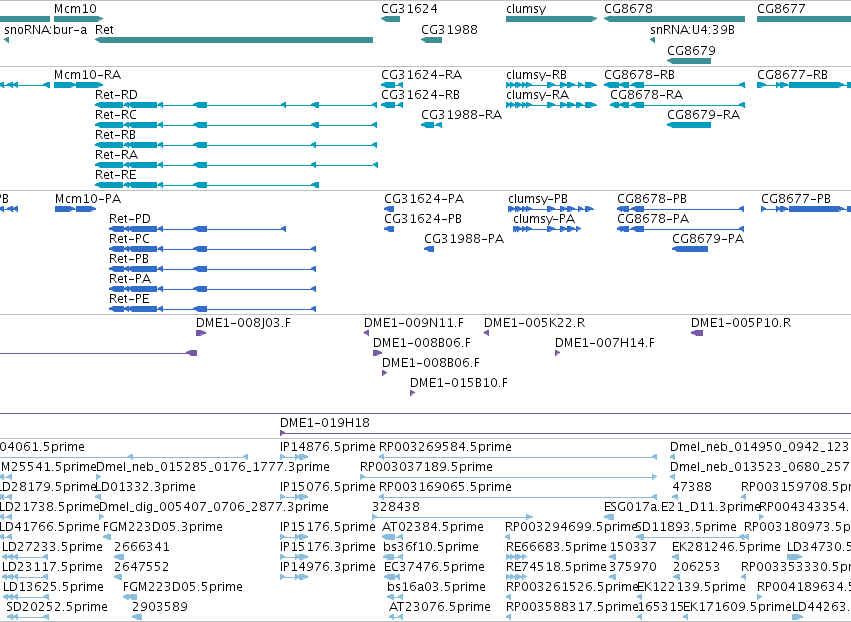Viewport: 851px width, 622px height.
Task: Click the clumsy-RB transcript label
Action: pos(536,75)
